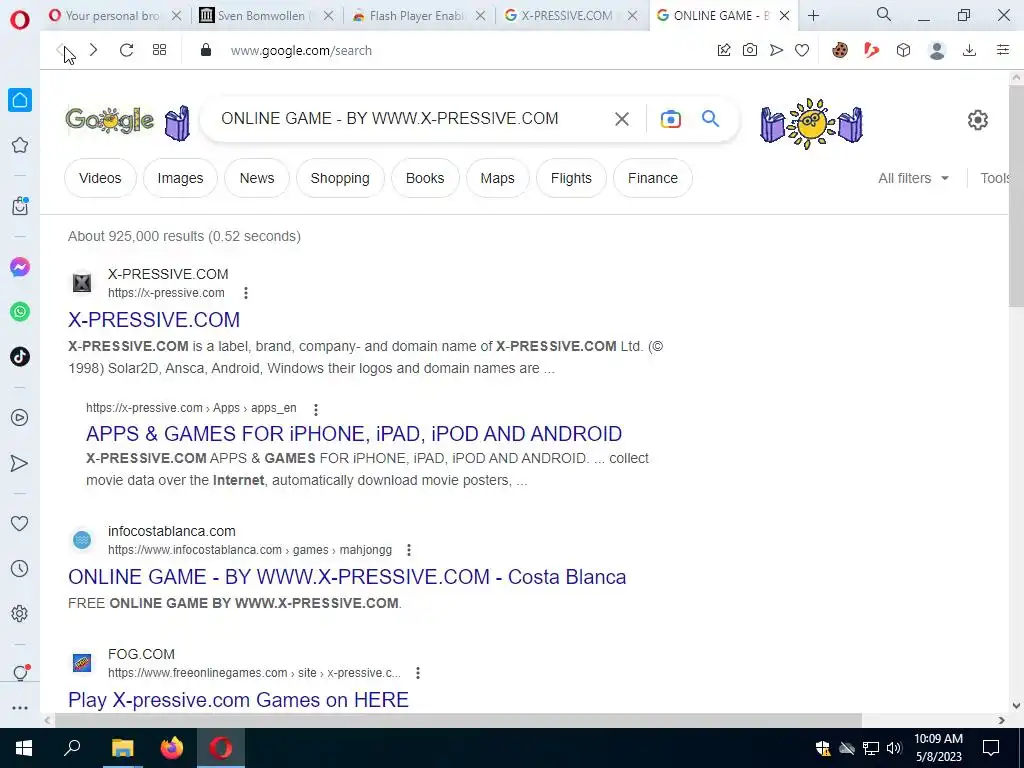Open WhatsApp in the Opera sidebar

(20, 312)
